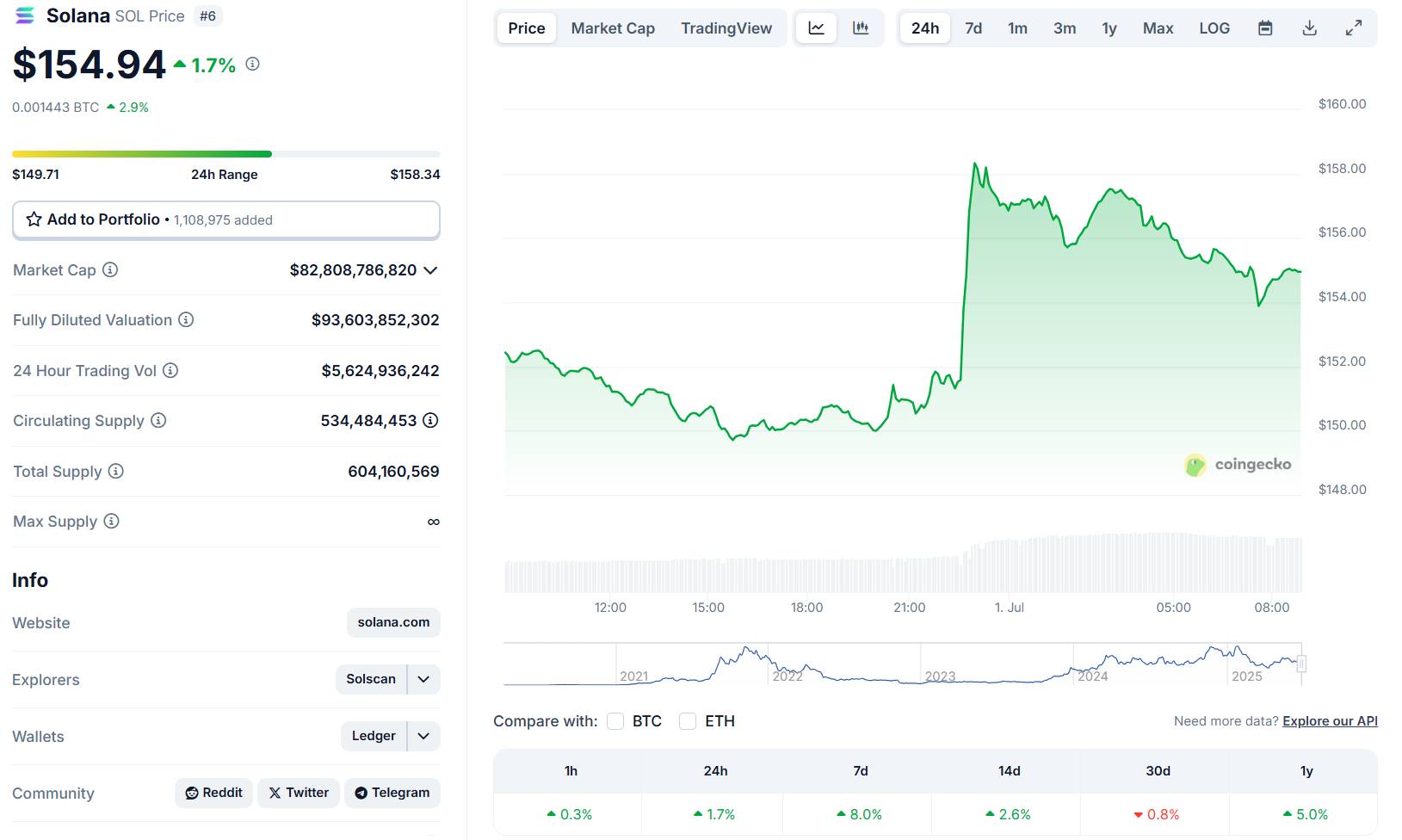This screenshot has width=1402, height=840.
Task: Select the 24h time range
Action: (x=925, y=28)
